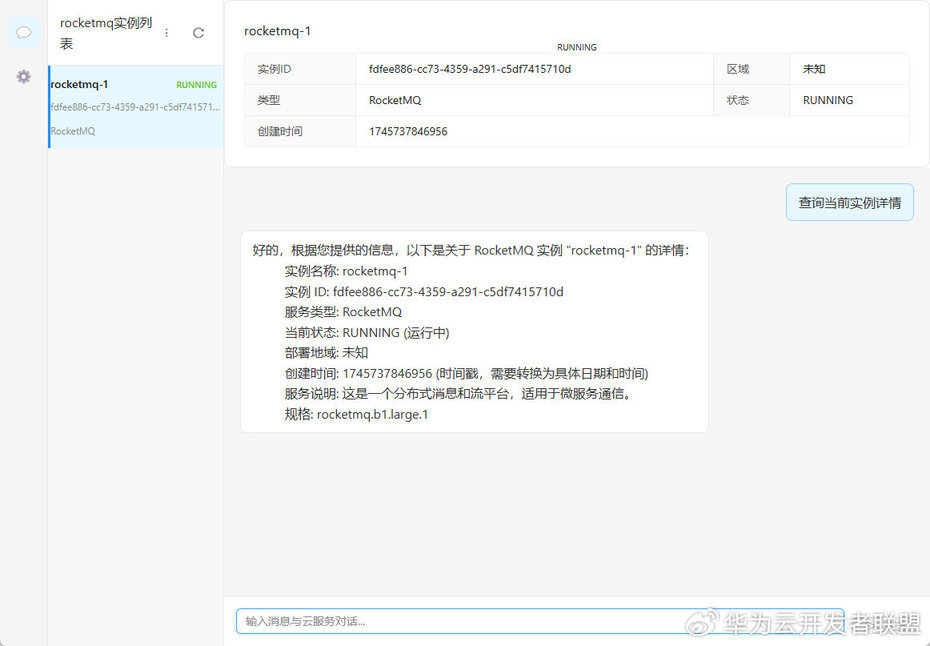Select rocketmq-1 in the instance list

(135, 107)
